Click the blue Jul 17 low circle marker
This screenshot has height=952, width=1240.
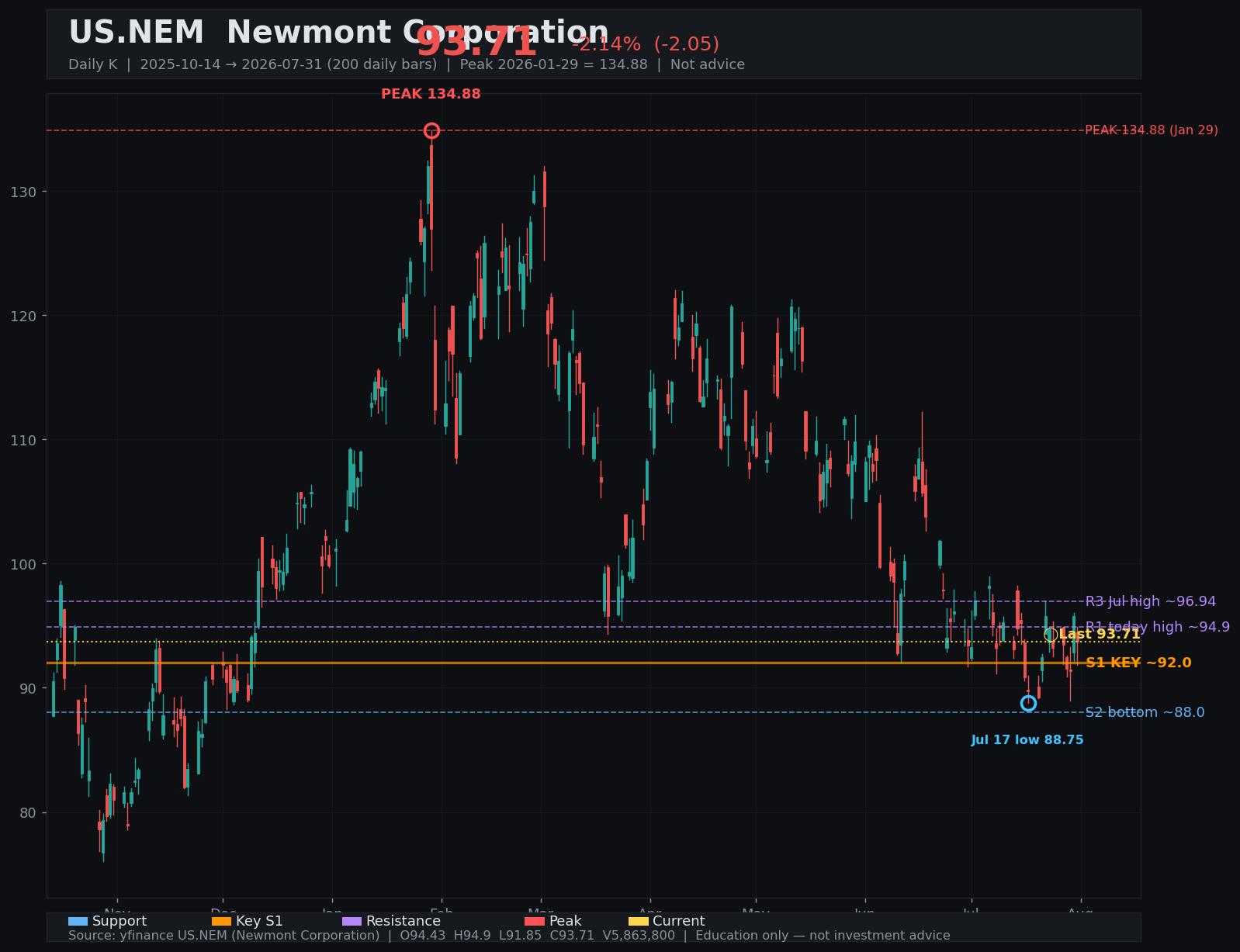point(1028,703)
